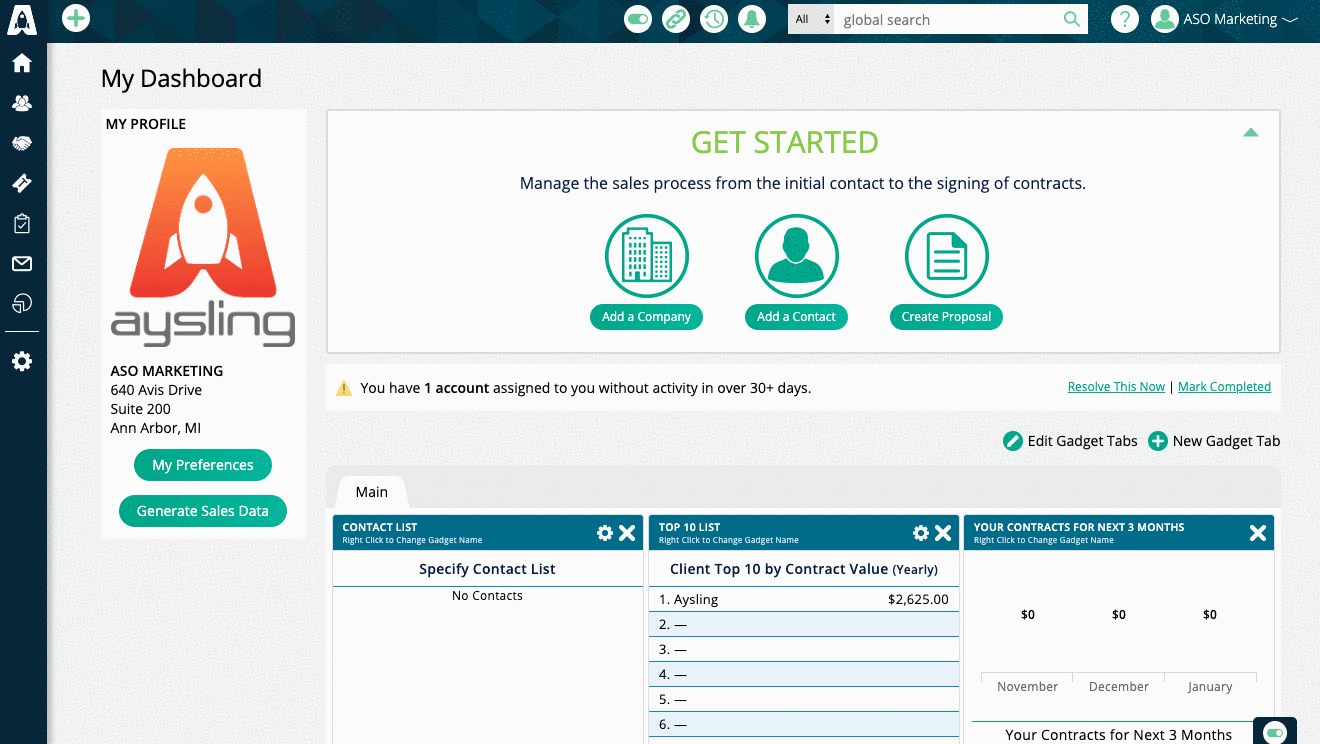Open the settings gear sidebar icon
The height and width of the screenshot is (744, 1320).
coord(22,362)
